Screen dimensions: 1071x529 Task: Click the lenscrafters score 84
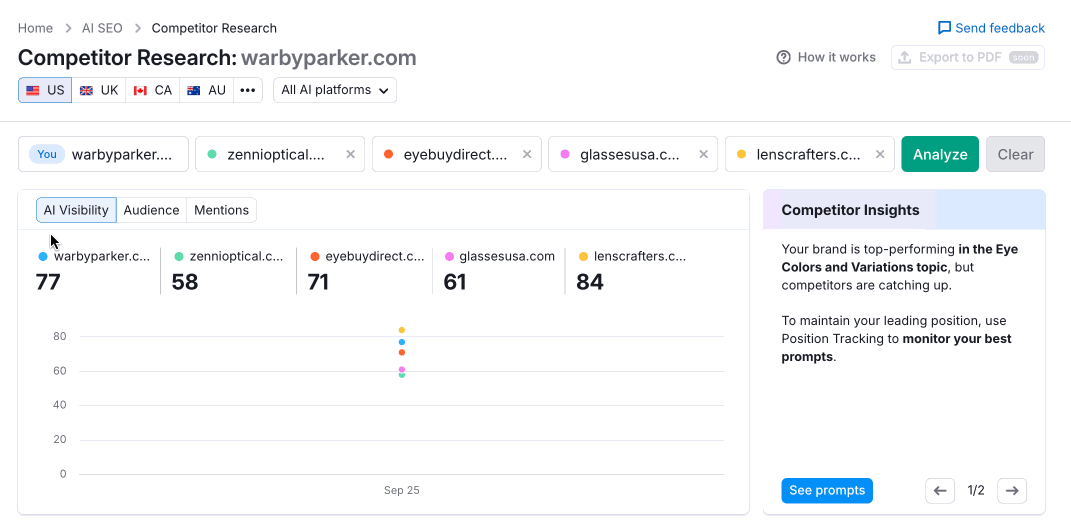point(590,282)
